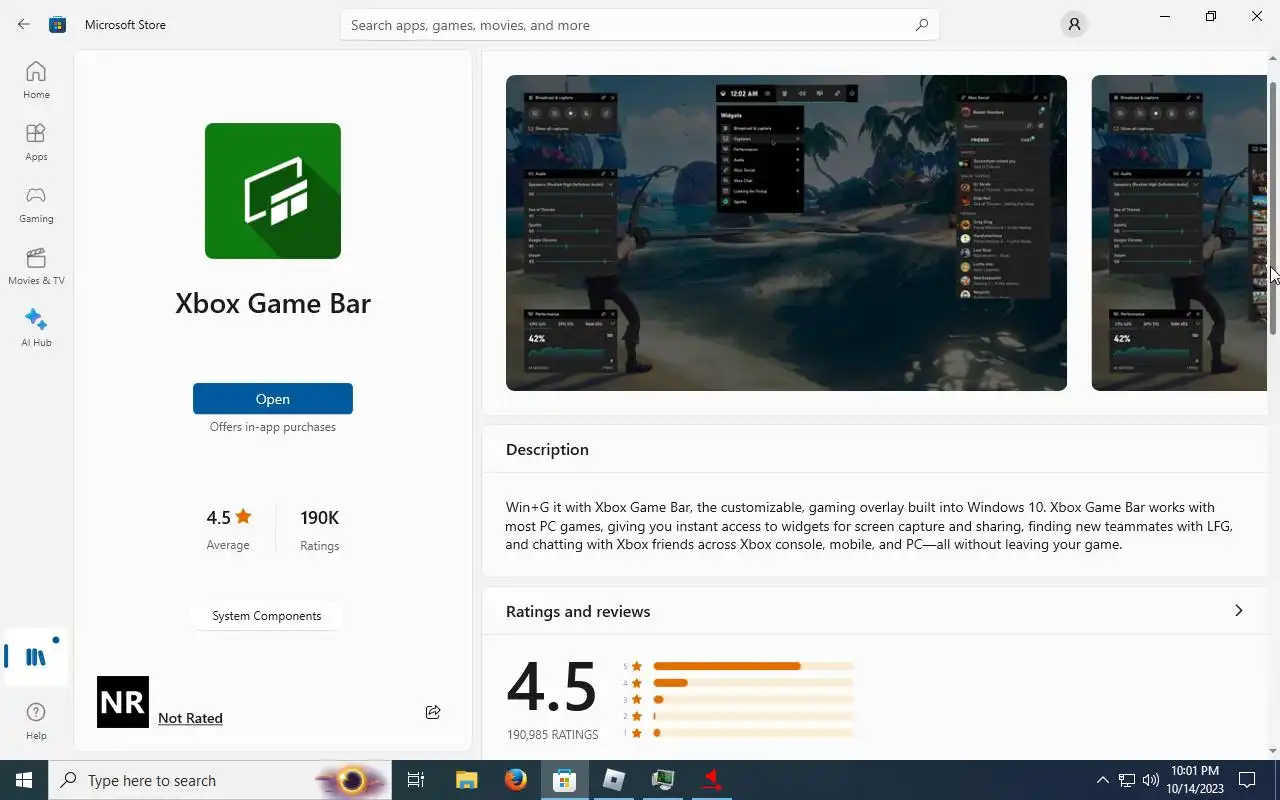The width and height of the screenshot is (1280, 800).
Task: Open Library icon in sidebar
Action: point(36,657)
